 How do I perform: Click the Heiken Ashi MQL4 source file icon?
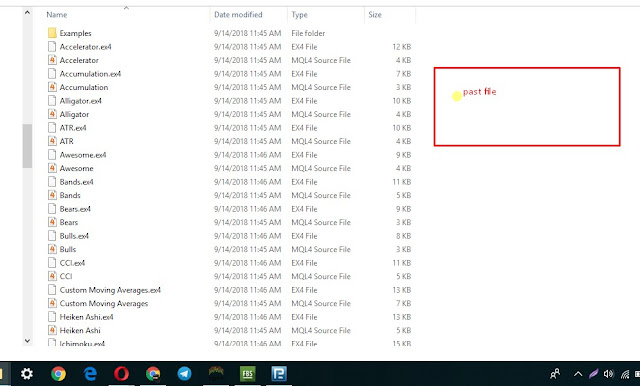[x=52, y=330]
